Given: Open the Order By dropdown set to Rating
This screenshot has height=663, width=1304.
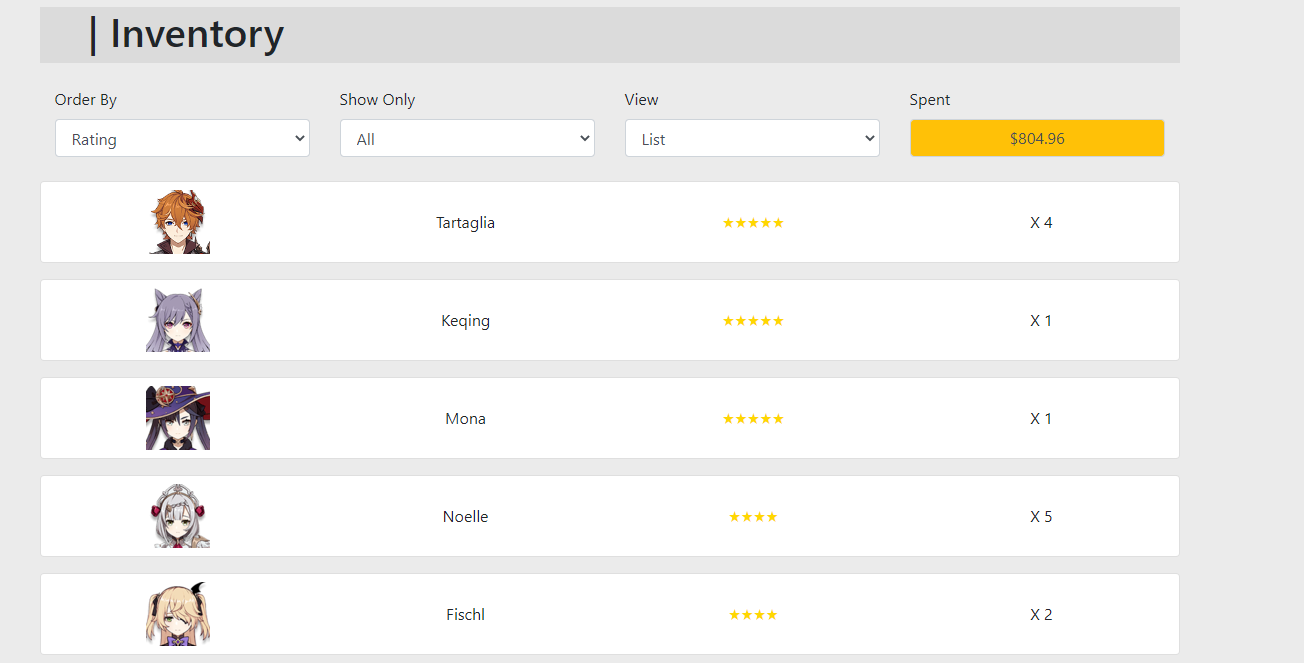Looking at the screenshot, I should [x=182, y=139].
